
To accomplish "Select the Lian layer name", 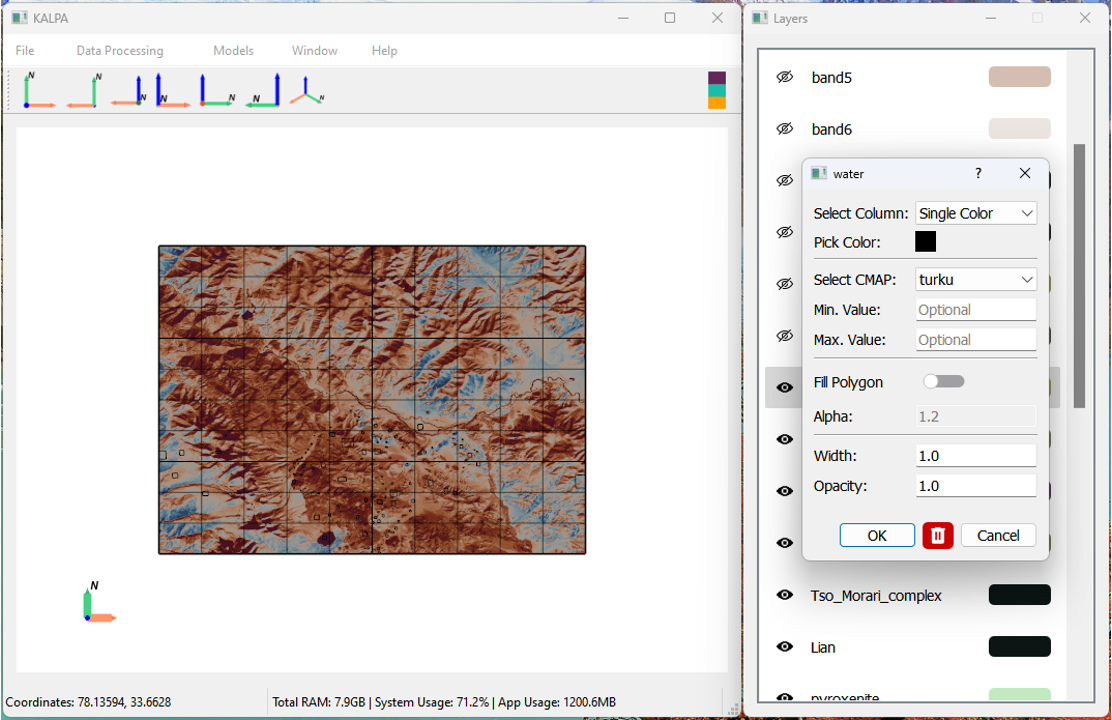I will coord(823,648).
